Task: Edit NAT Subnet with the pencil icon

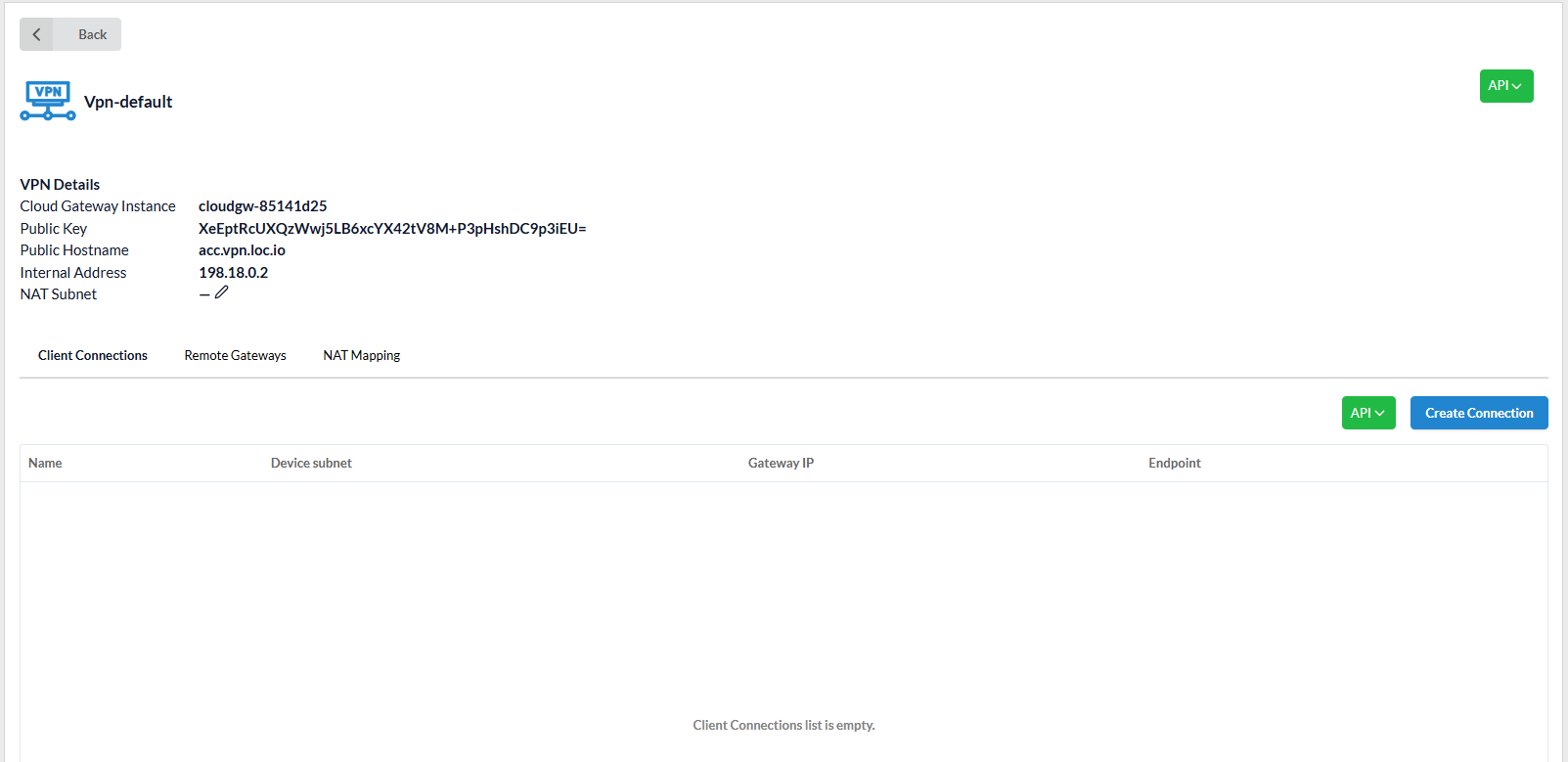Action: click(222, 292)
